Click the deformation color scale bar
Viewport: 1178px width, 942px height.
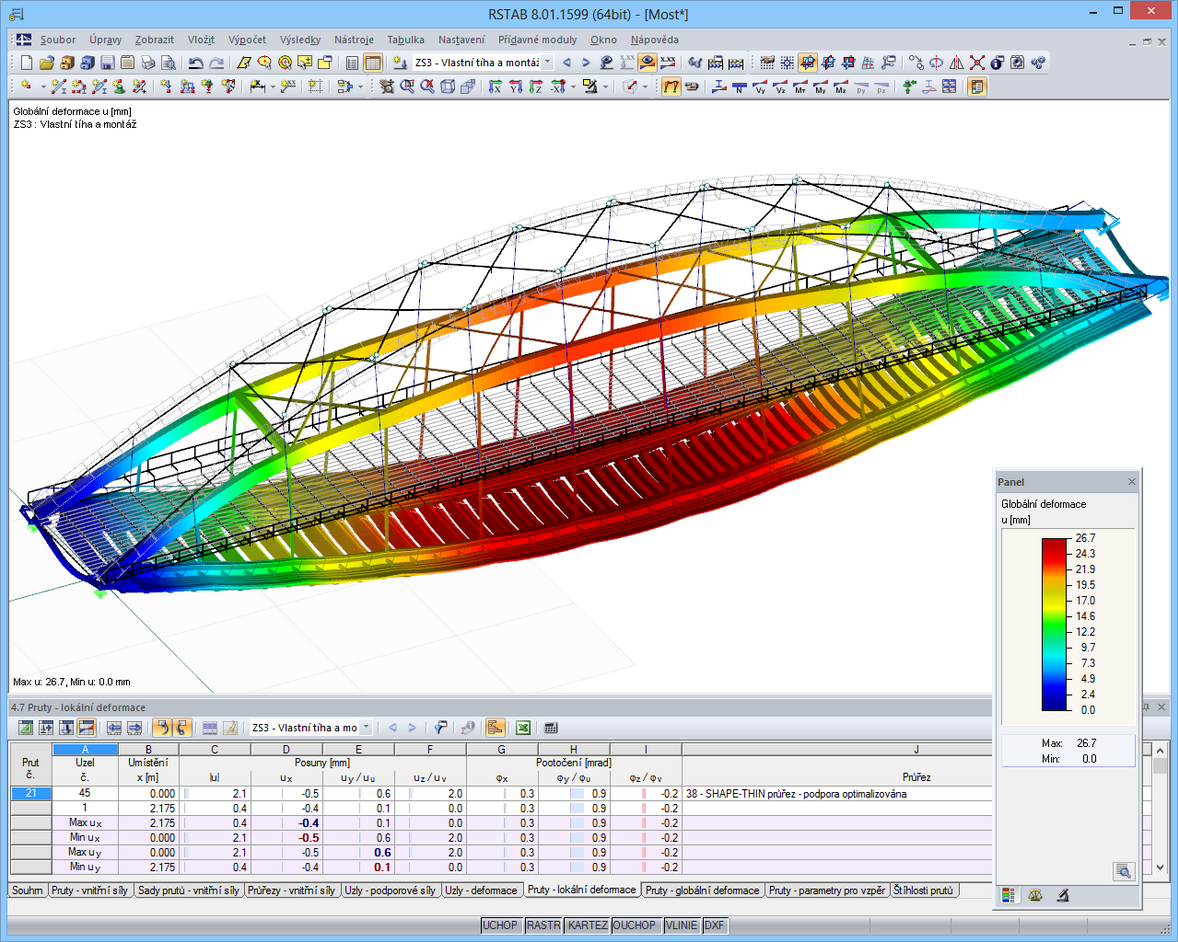pos(1055,624)
